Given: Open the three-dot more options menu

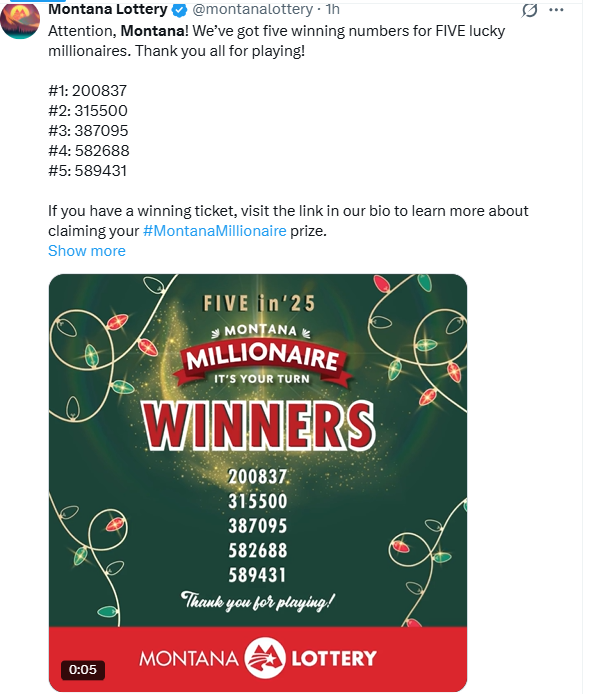Looking at the screenshot, I should pos(556,10).
